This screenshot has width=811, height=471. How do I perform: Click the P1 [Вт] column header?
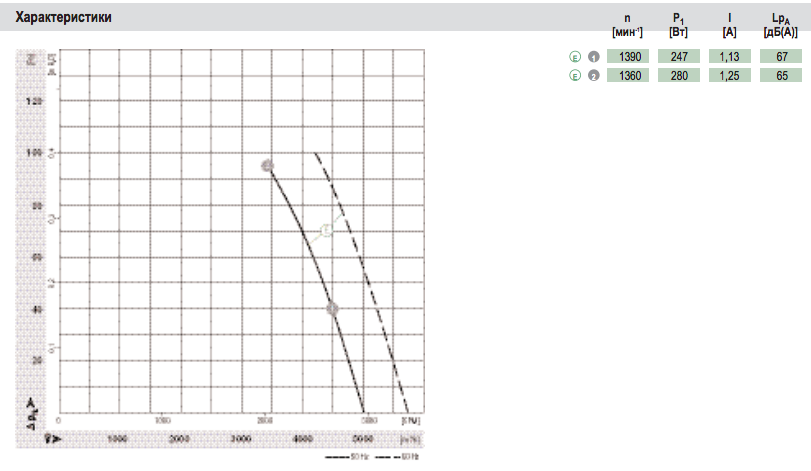679,26
